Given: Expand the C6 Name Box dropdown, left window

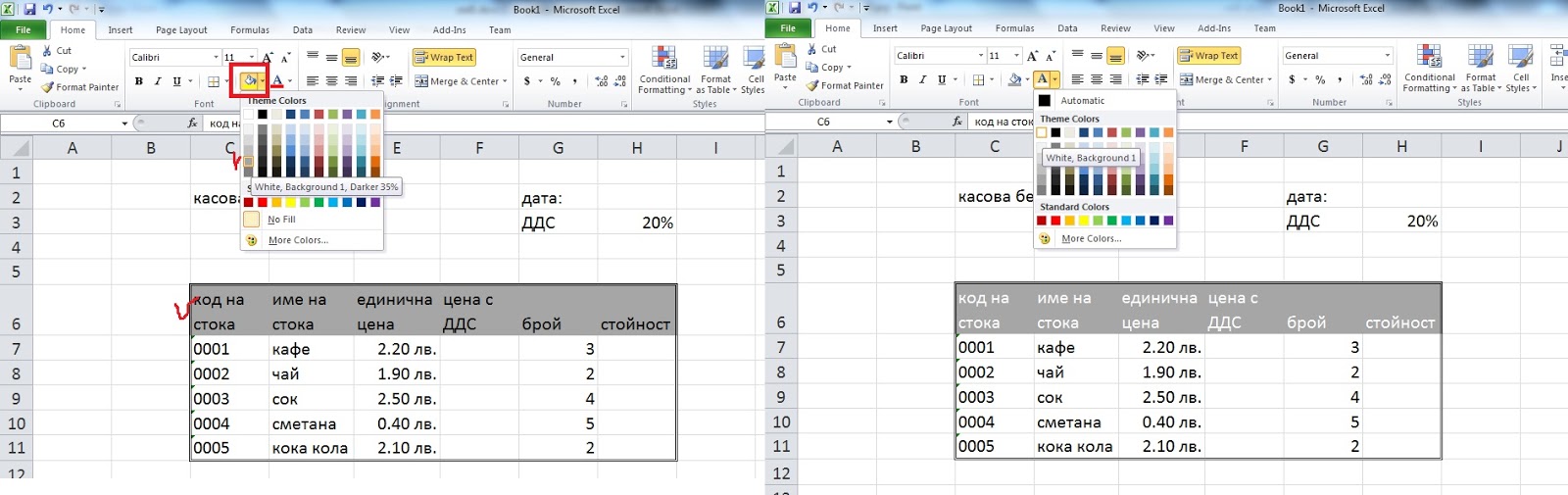Looking at the screenshot, I should point(124,124).
